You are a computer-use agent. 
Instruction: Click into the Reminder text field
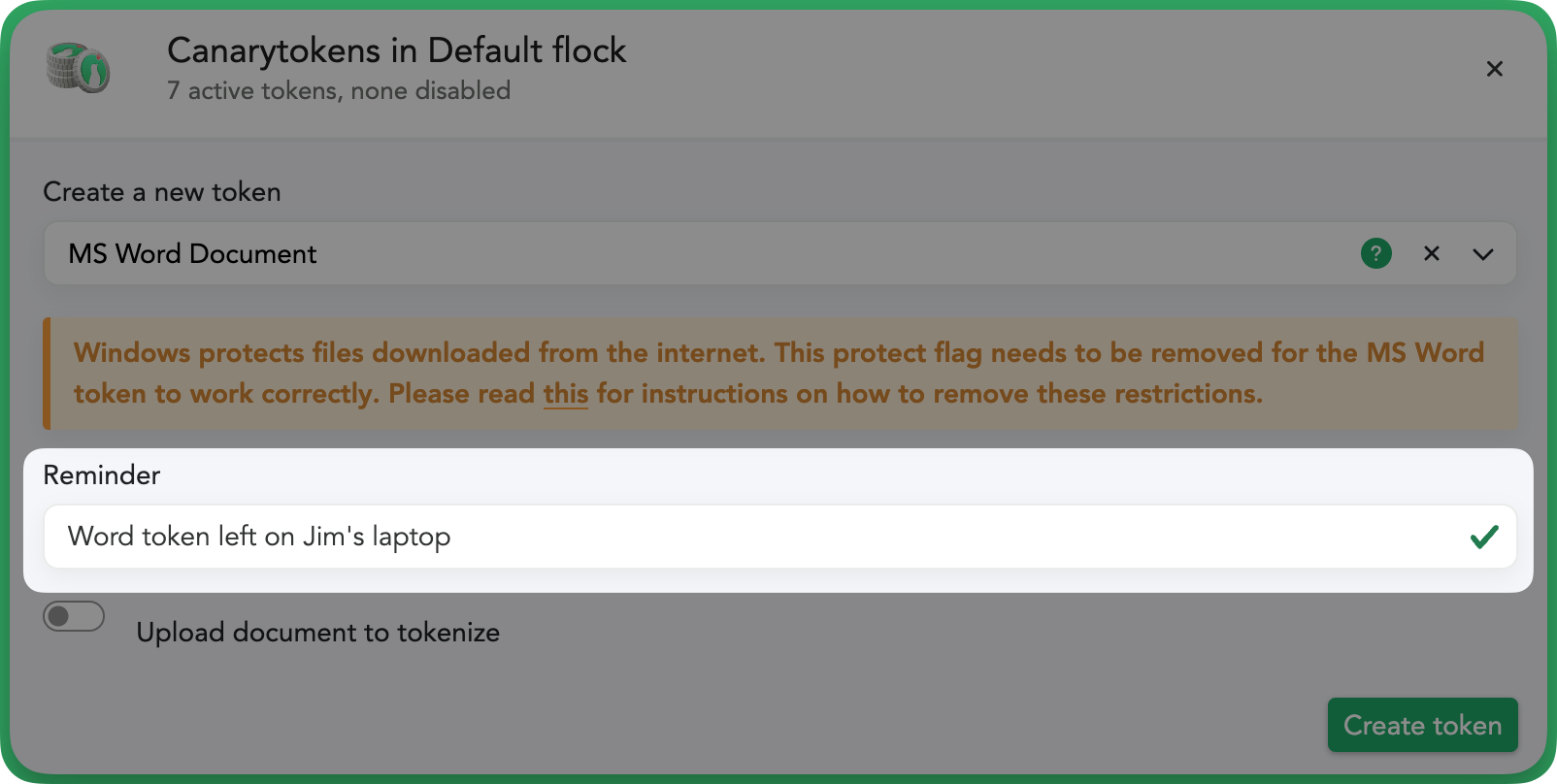(779, 537)
